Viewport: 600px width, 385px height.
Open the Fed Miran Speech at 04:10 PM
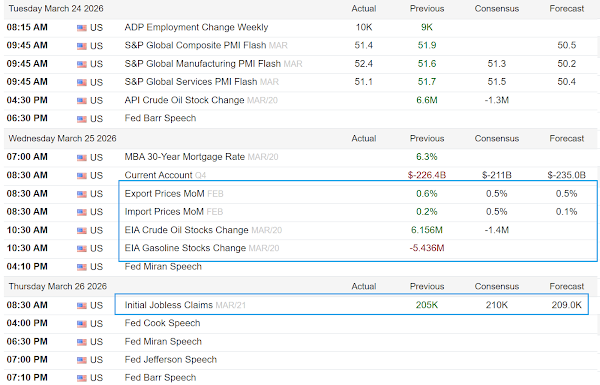[163, 267]
